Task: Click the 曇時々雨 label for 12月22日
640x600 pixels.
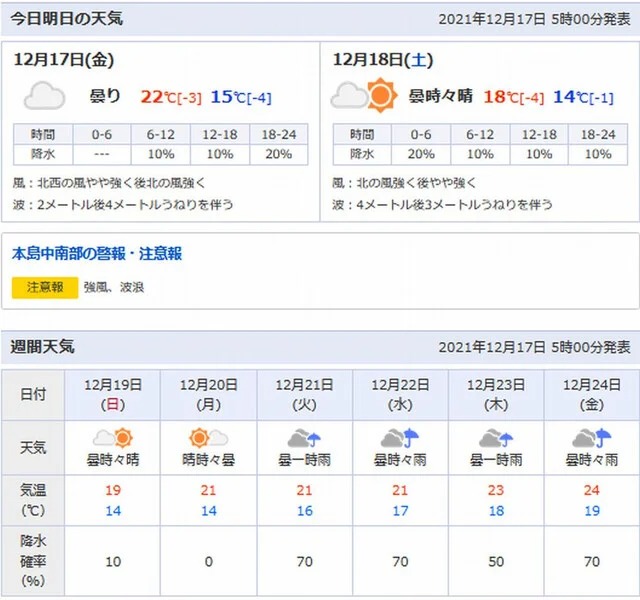Action: (400, 460)
